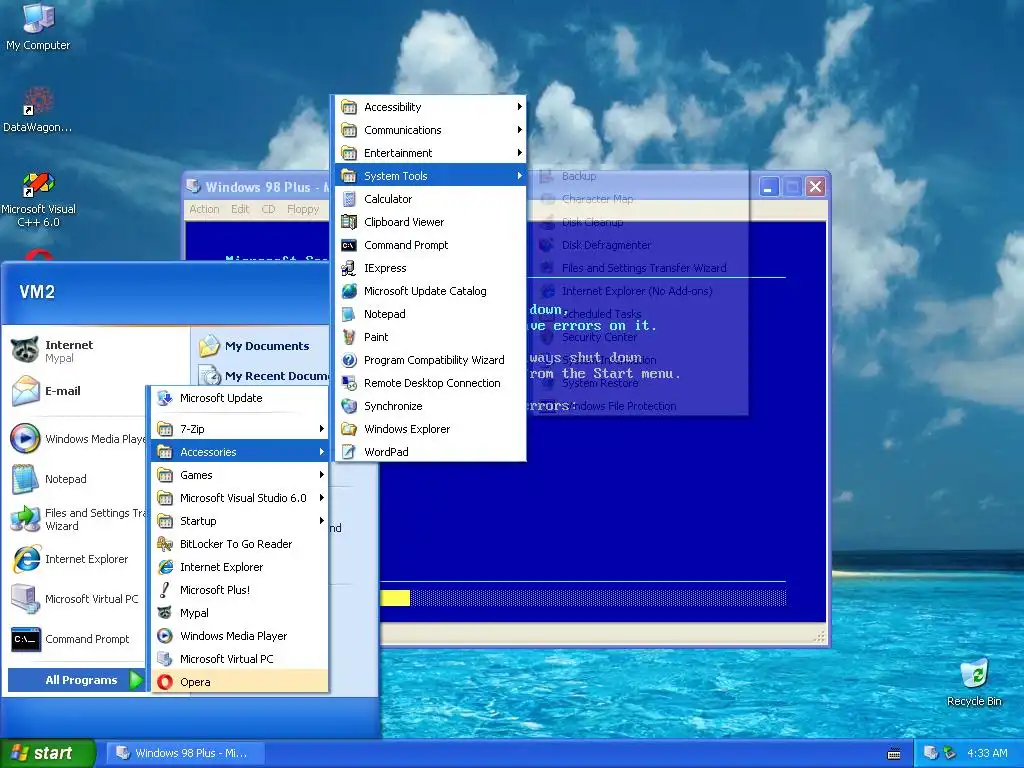Expand the Startup program folder
The height and width of the screenshot is (768, 1024).
tap(240, 521)
